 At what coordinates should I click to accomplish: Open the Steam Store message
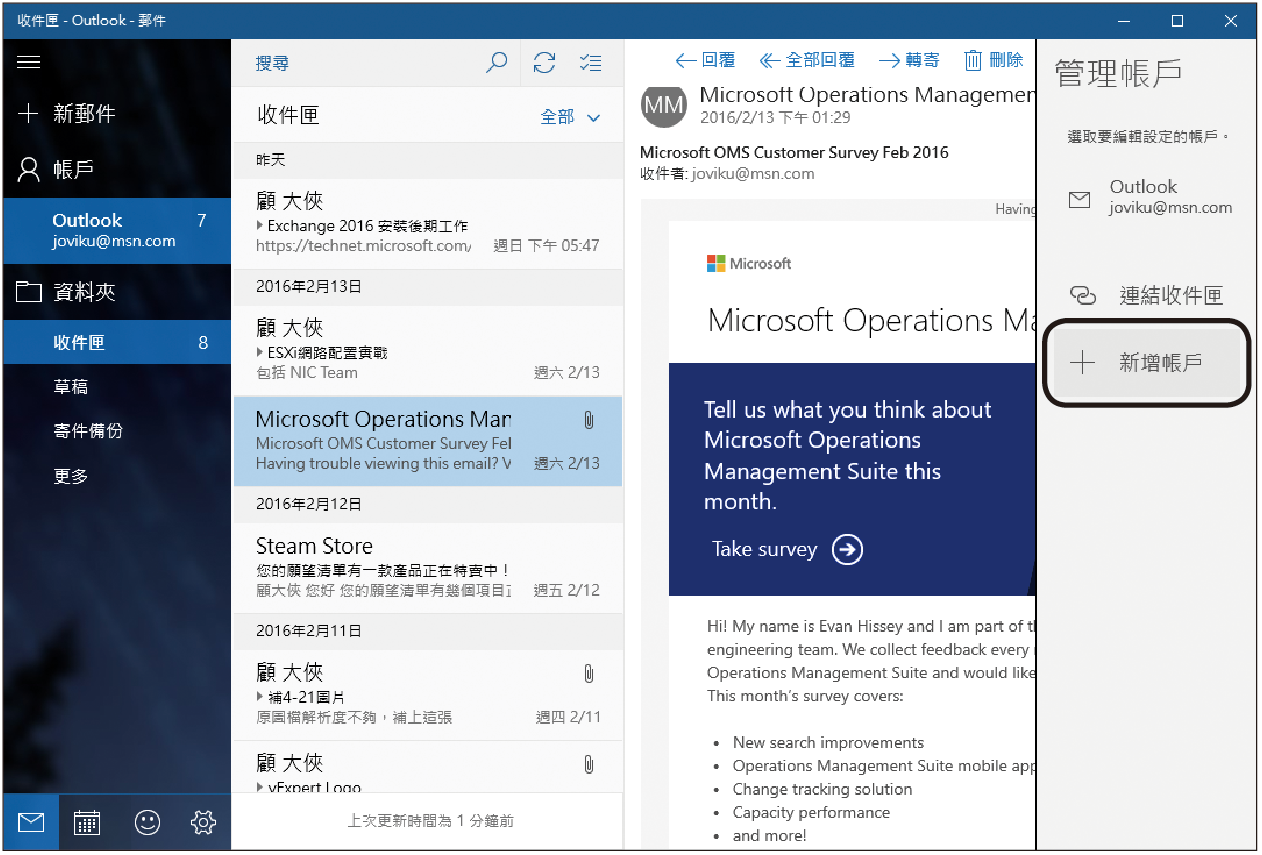pos(428,567)
